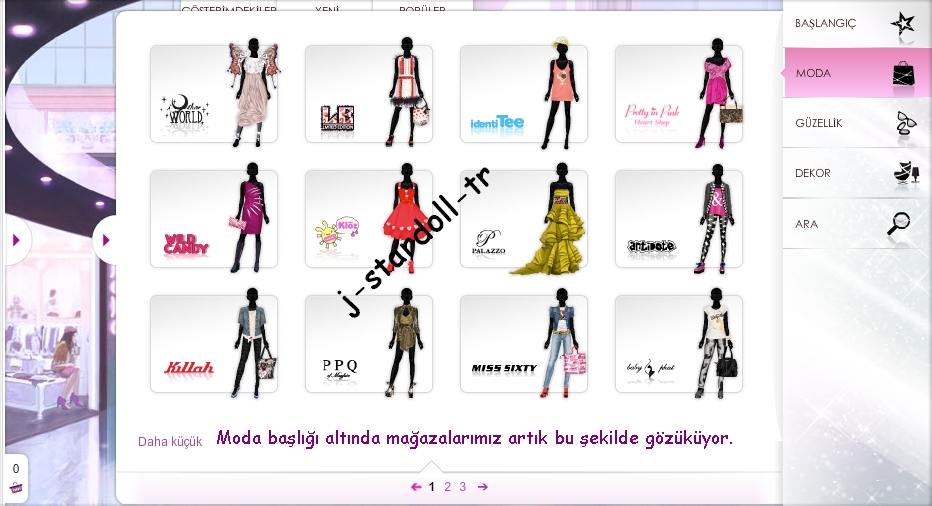This screenshot has width=932, height=506.
Task: Open the Baby Phat store
Action: click(679, 344)
